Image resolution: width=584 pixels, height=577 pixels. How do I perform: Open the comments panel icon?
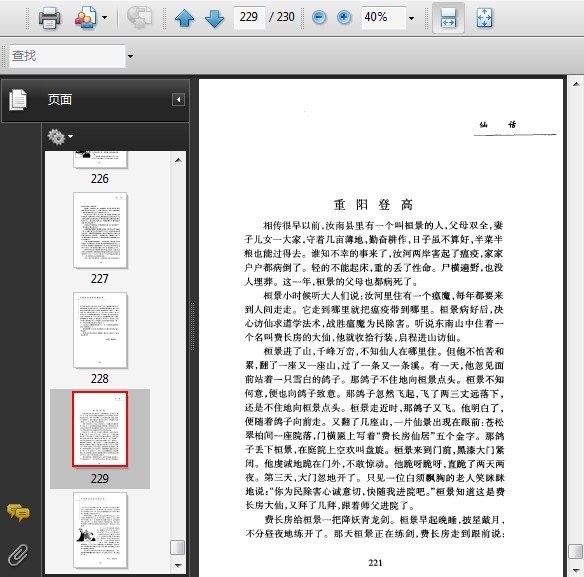(18, 513)
